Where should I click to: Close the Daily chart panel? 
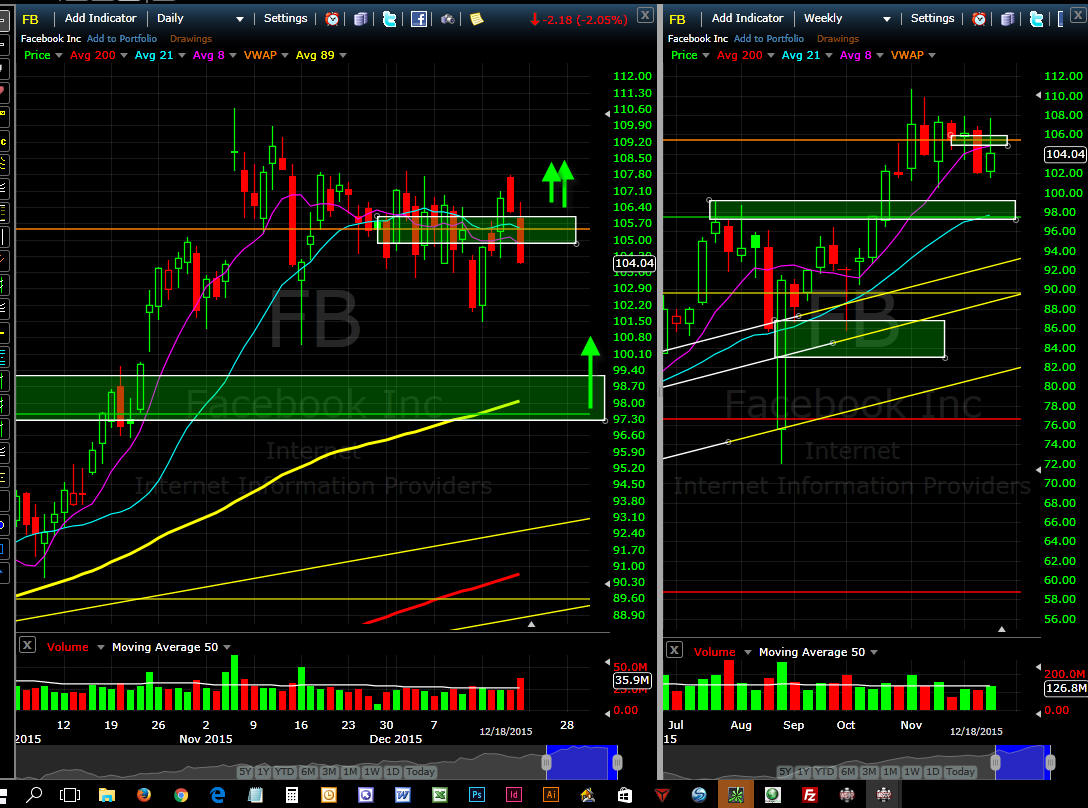[645, 15]
